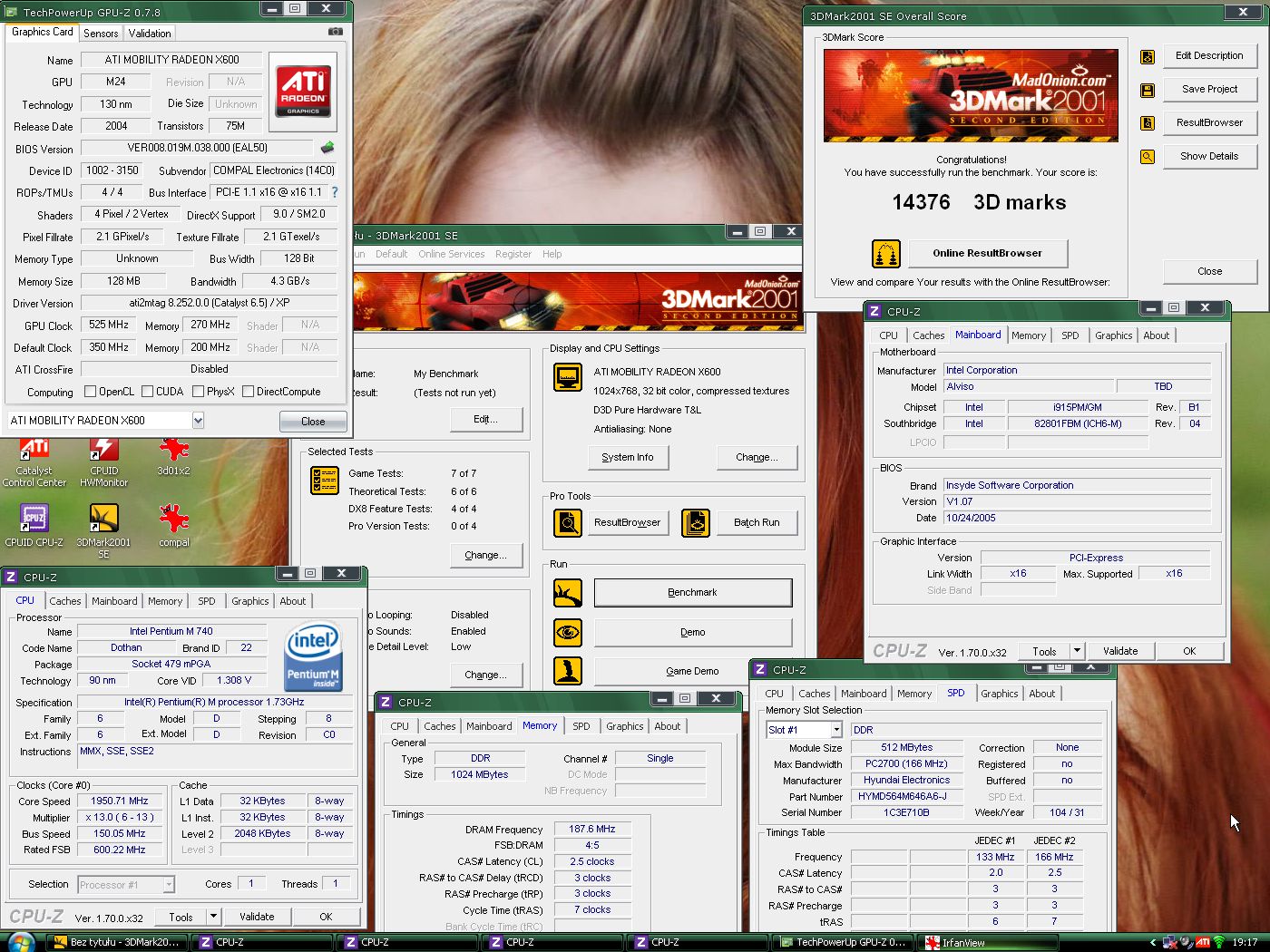Image resolution: width=1270 pixels, height=952 pixels.
Task: Switch to Sensors tab in GPU-Z
Action: coord(101,33)
